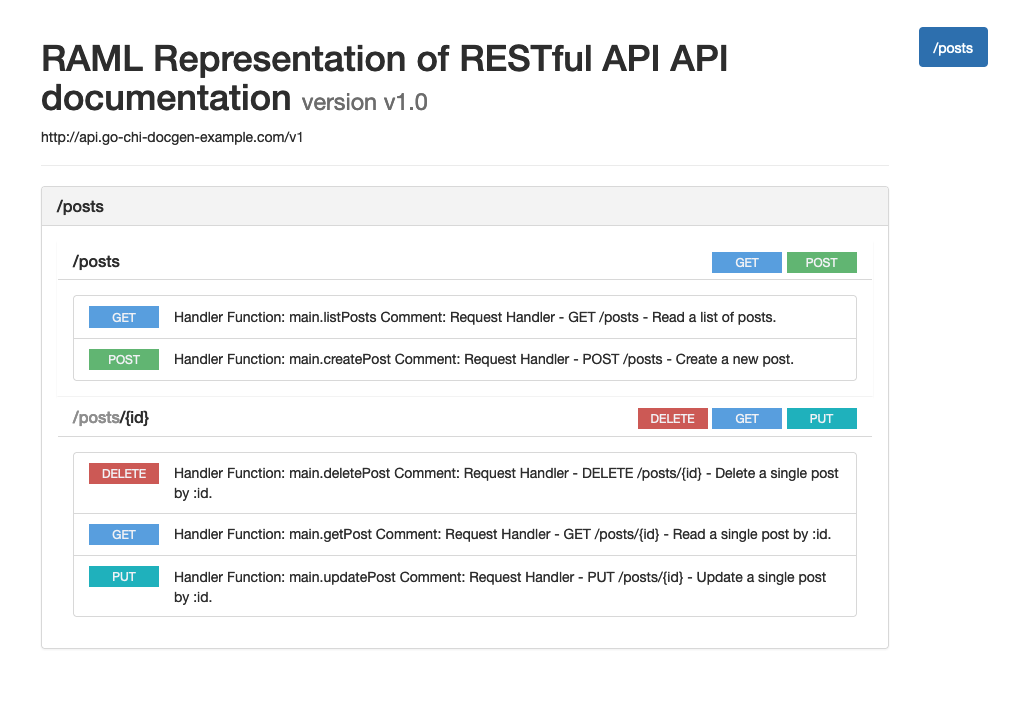Open the listPosts handler description row

[465, 317]
